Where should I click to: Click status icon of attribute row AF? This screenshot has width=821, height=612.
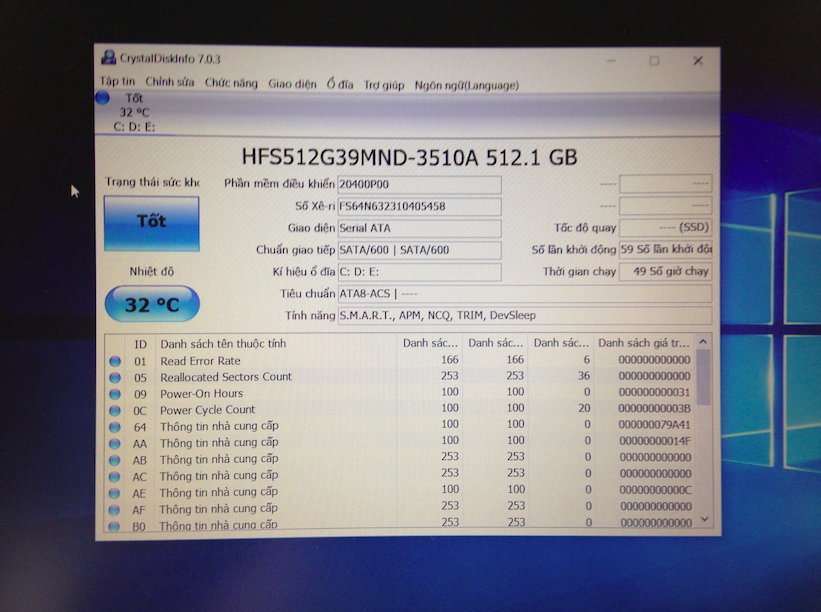click(x=114, y=510)
